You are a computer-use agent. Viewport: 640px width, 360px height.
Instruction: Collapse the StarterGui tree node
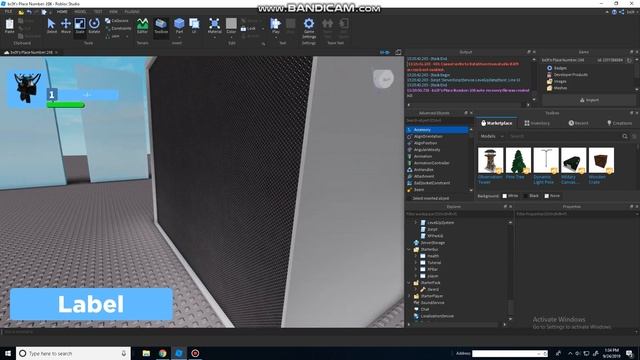point(409,249)
